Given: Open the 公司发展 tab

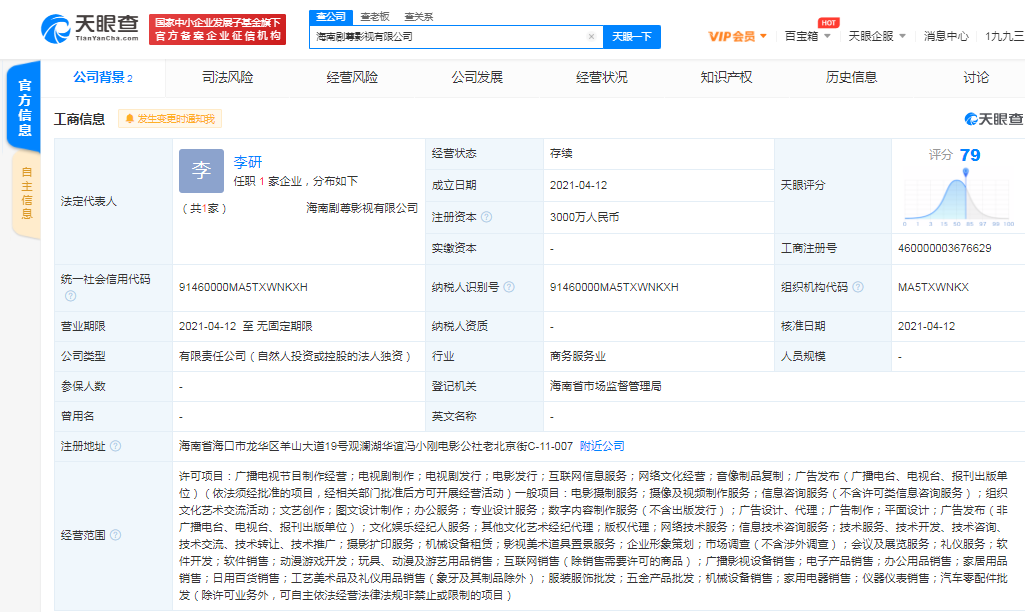Looking at the screenshot, I should click(x=477, y=78).
